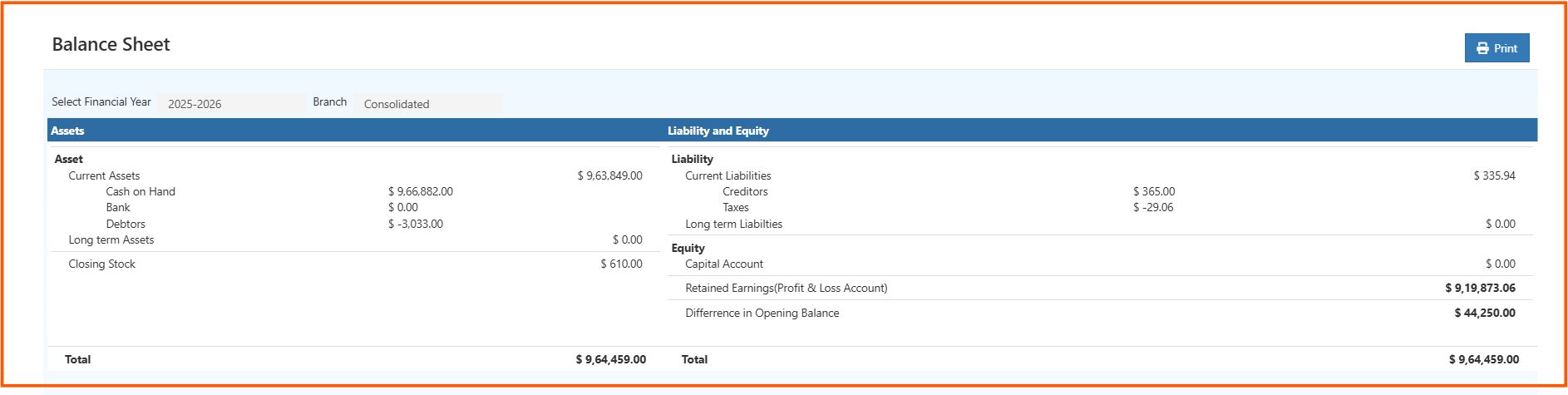Select the Long term Liabilities row
1568x395 pixels.
(734, 224)
